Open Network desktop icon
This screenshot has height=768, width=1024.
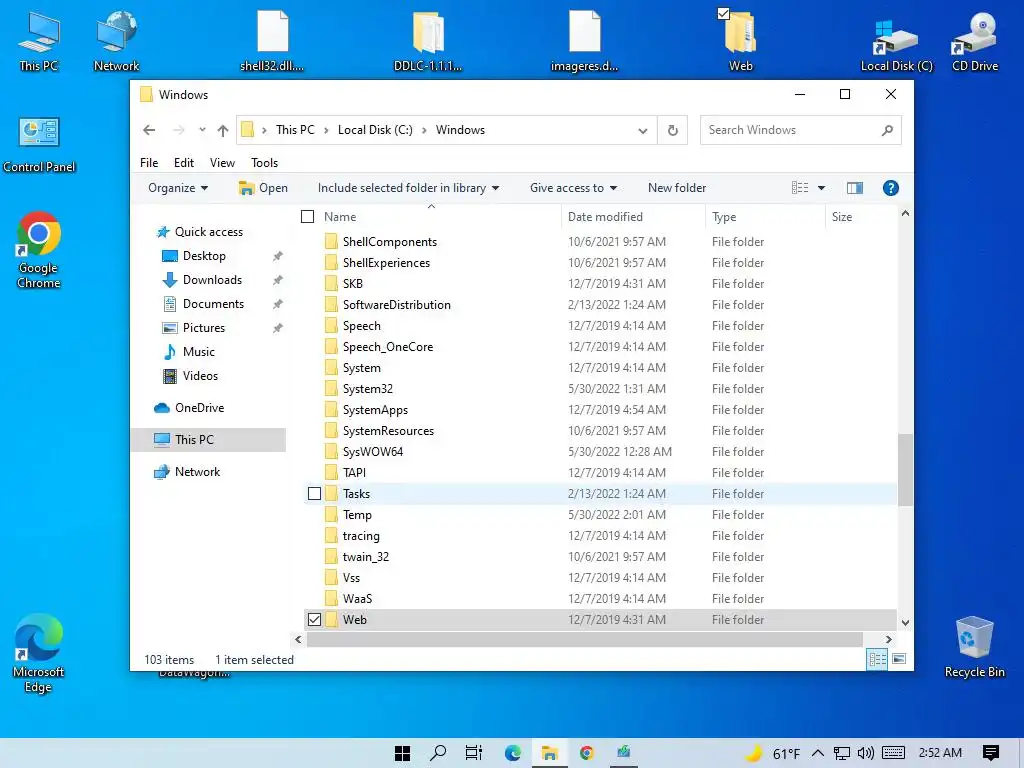coord(116,41)
